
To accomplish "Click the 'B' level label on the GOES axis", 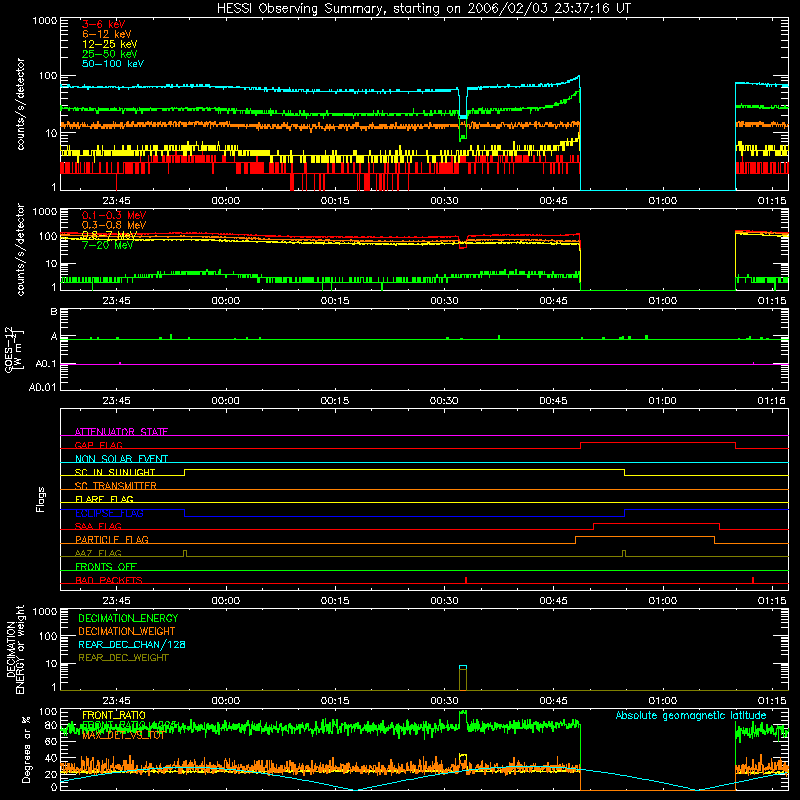I will point(54,312).
